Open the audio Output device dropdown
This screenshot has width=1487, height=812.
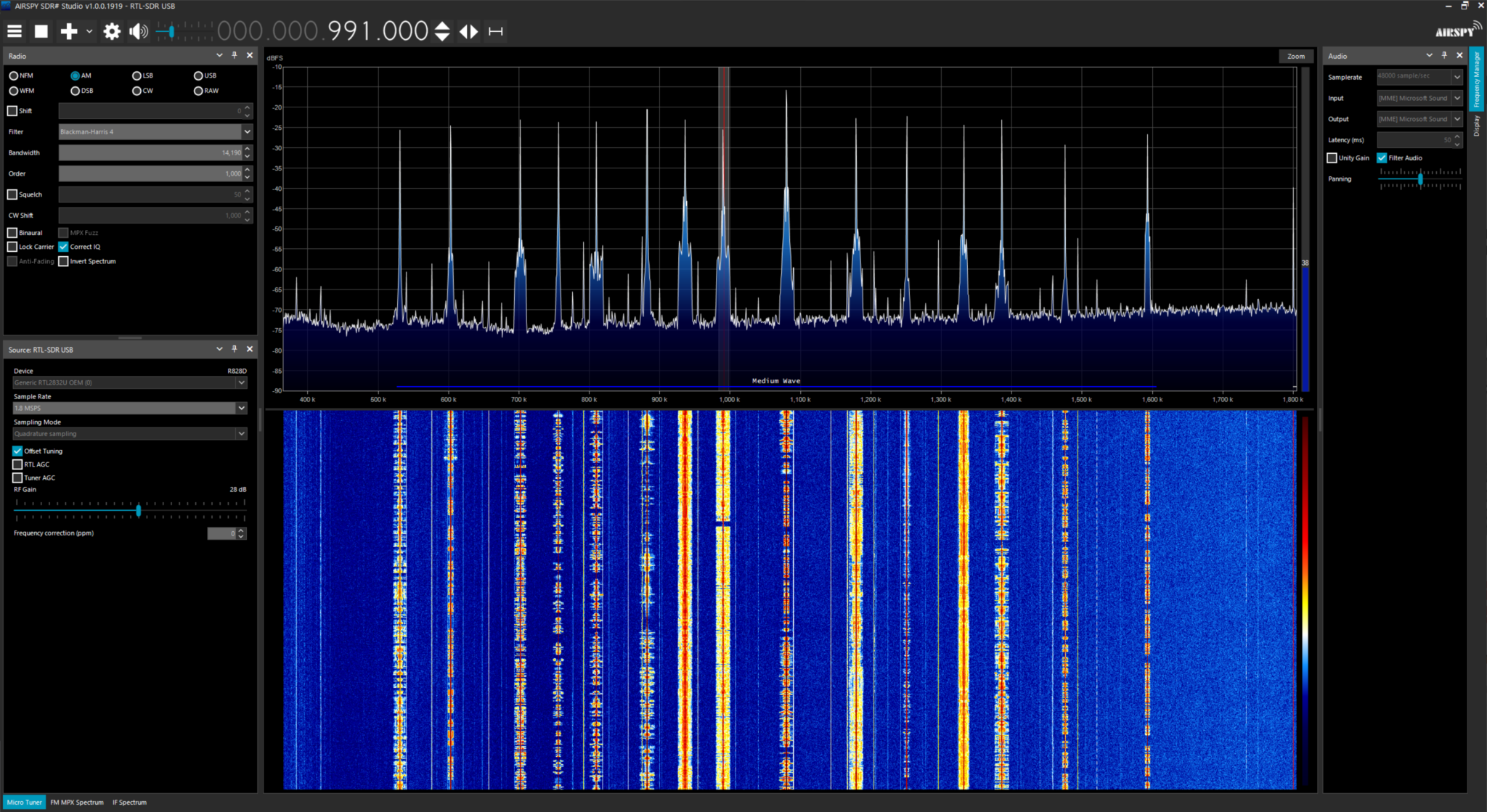pyautogui.click(x=1459, y=118)
